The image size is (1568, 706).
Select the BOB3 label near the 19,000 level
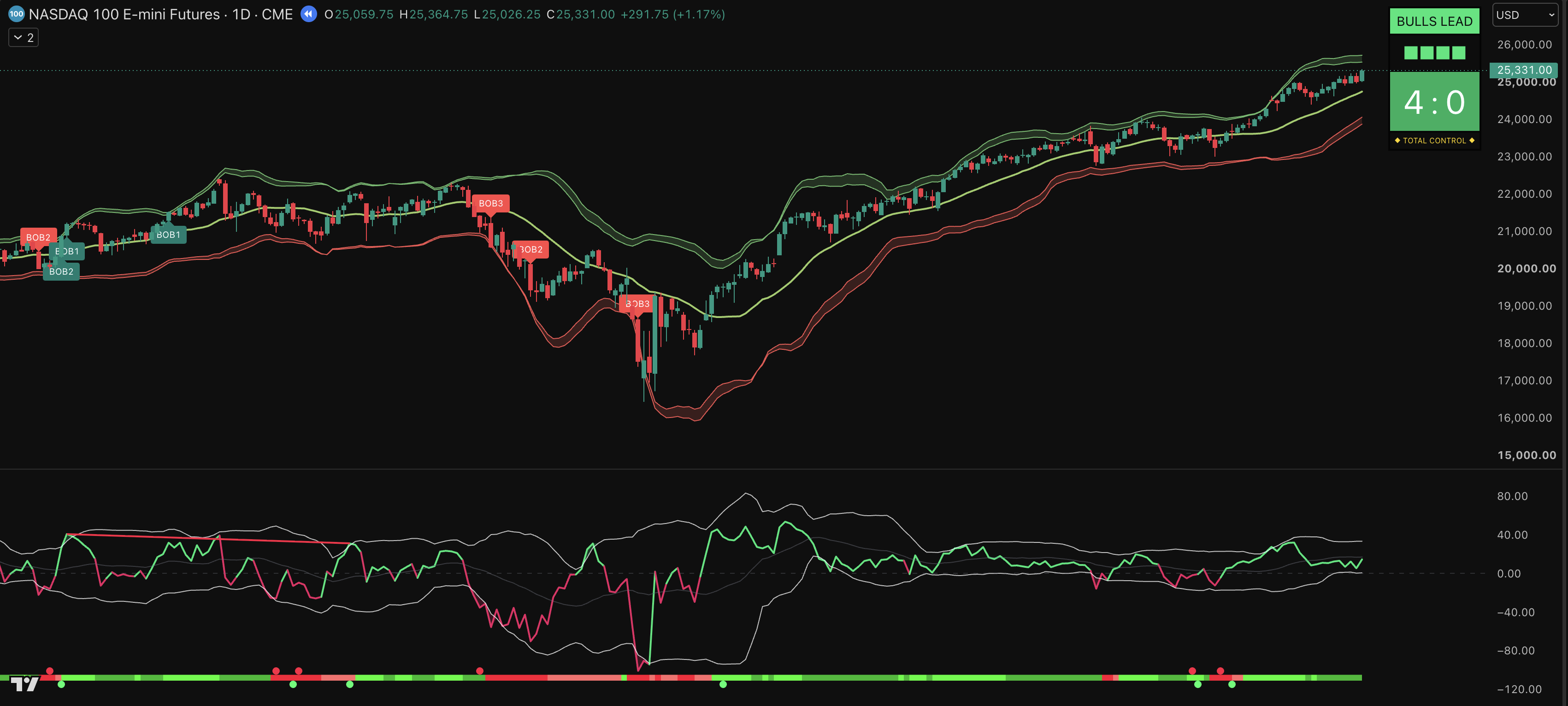[637, 304]
